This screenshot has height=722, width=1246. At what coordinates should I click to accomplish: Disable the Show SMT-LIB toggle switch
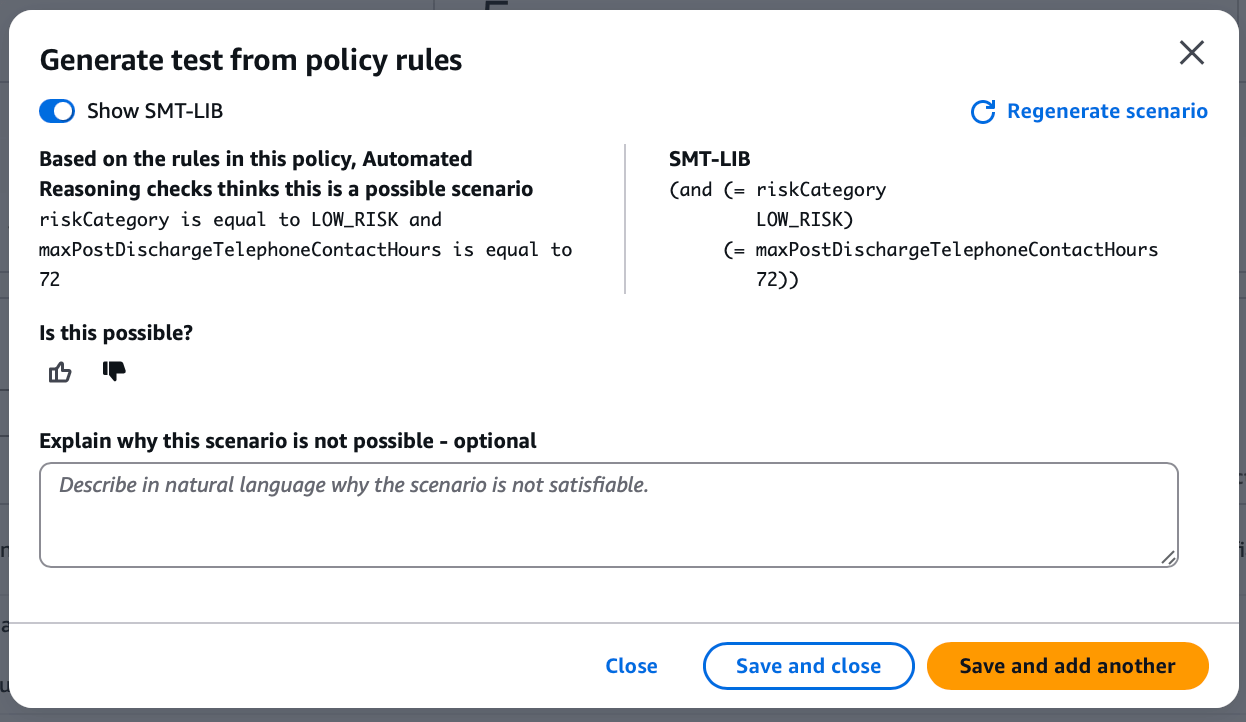(x=57, y=111)
